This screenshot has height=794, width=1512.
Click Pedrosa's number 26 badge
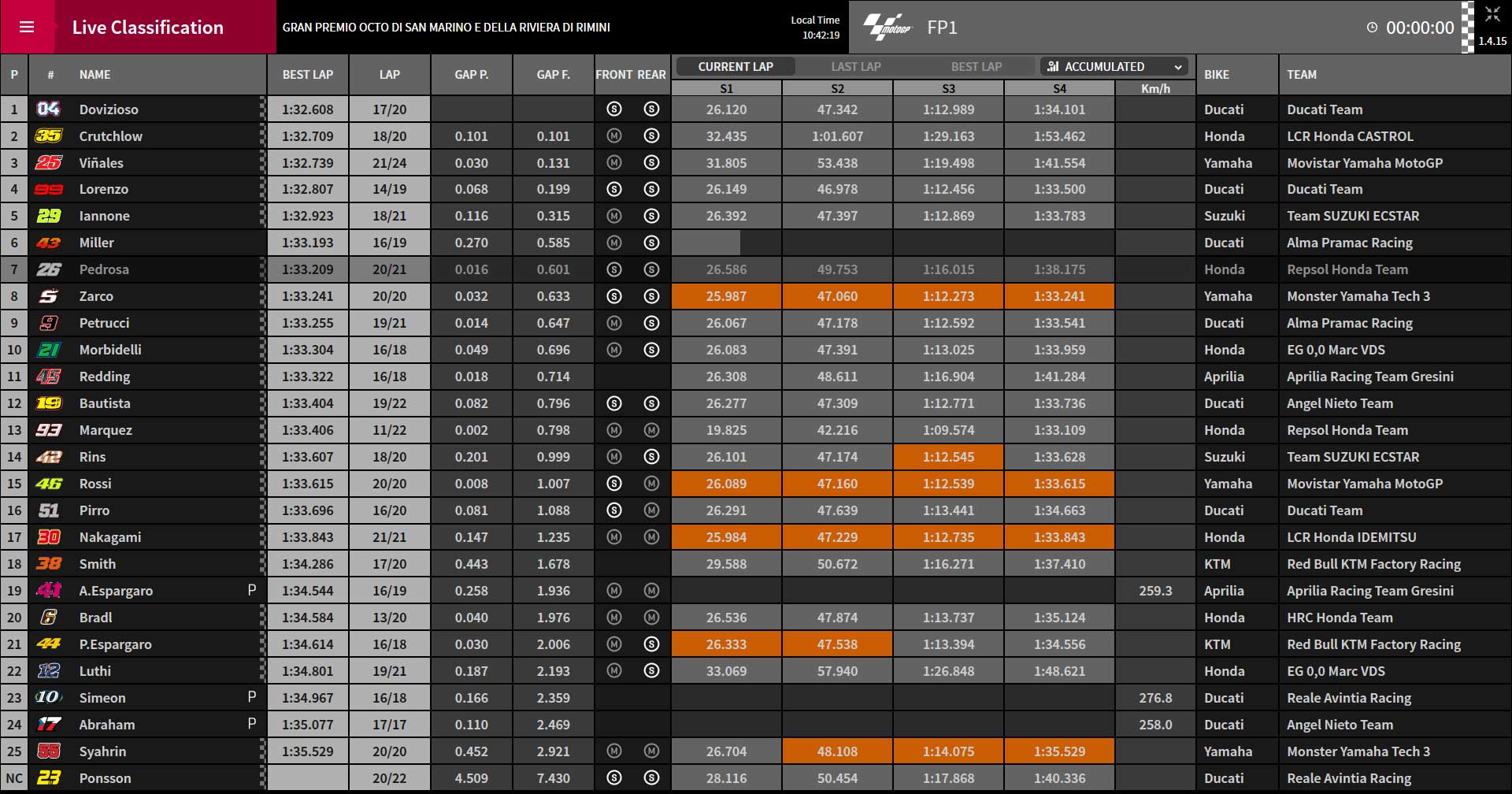[48, 269]
